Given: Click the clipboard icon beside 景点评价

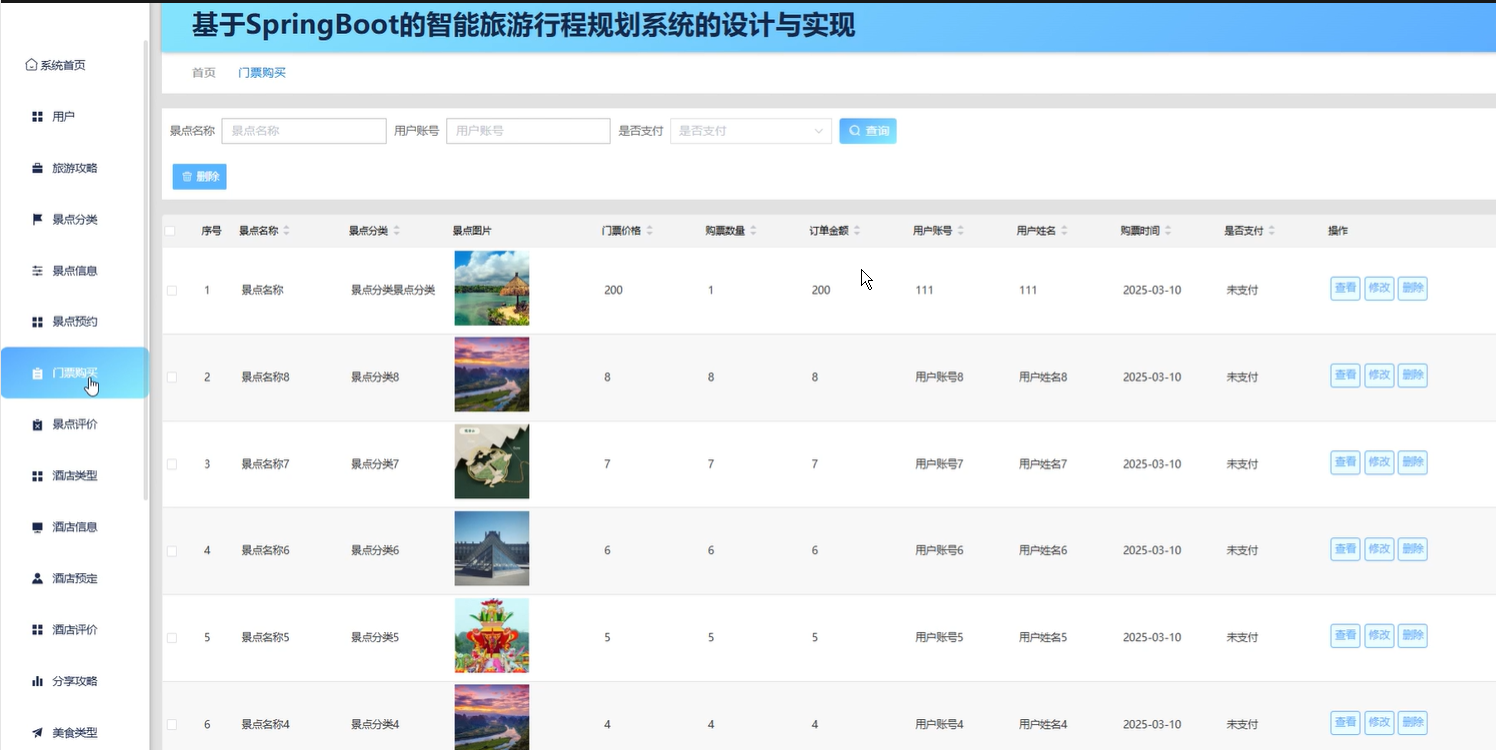Looking at the screenshot, I should [x=37, y=425].
